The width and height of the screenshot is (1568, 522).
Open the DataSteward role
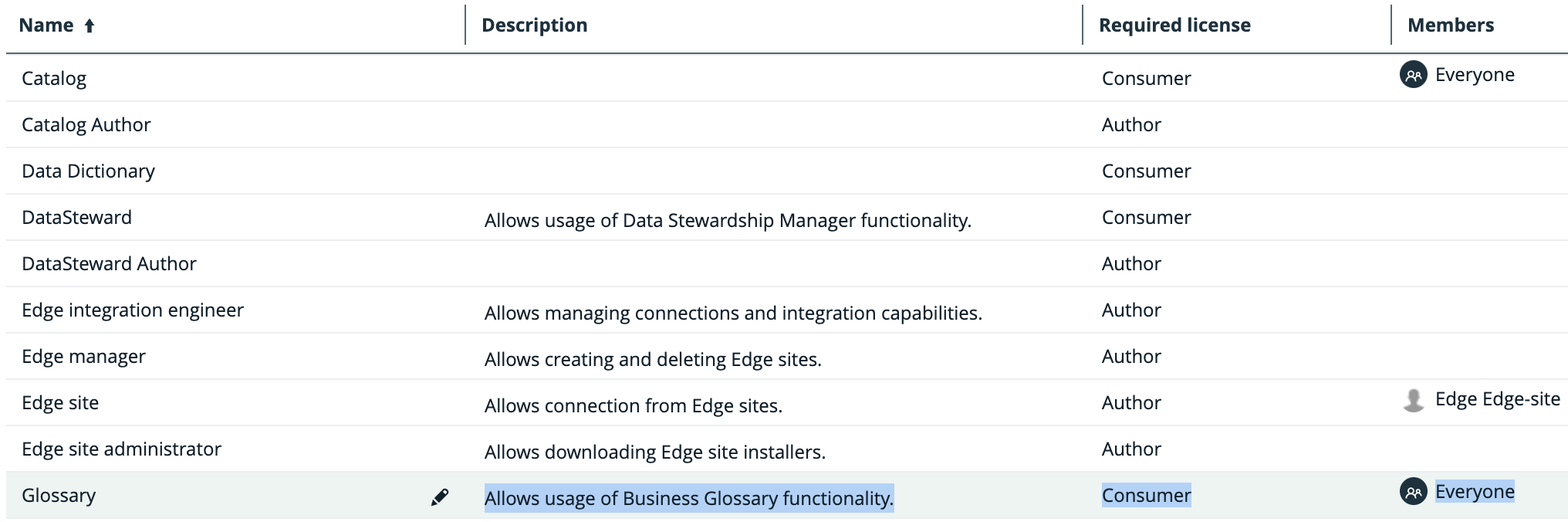pyautogui.click(x=76, y=217)
